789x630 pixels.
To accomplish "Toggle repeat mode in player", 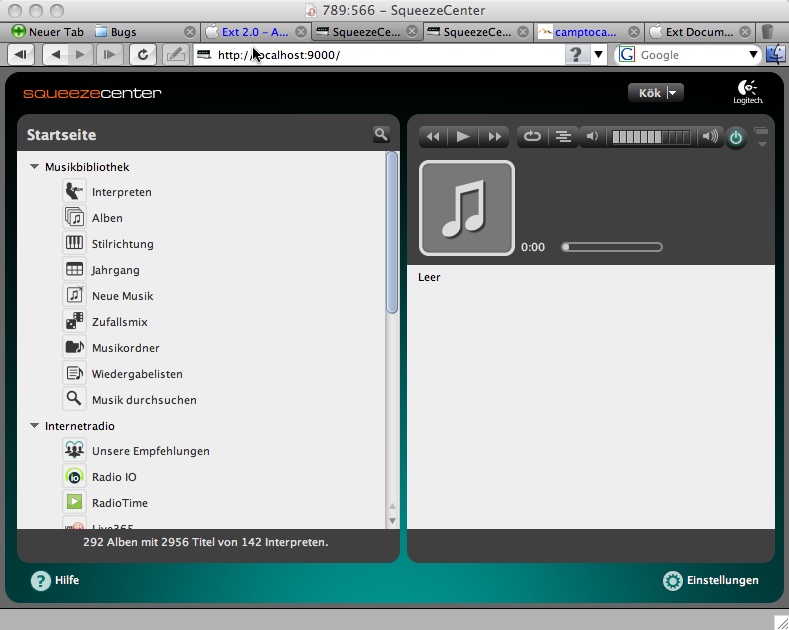I will tap(532, 137).
